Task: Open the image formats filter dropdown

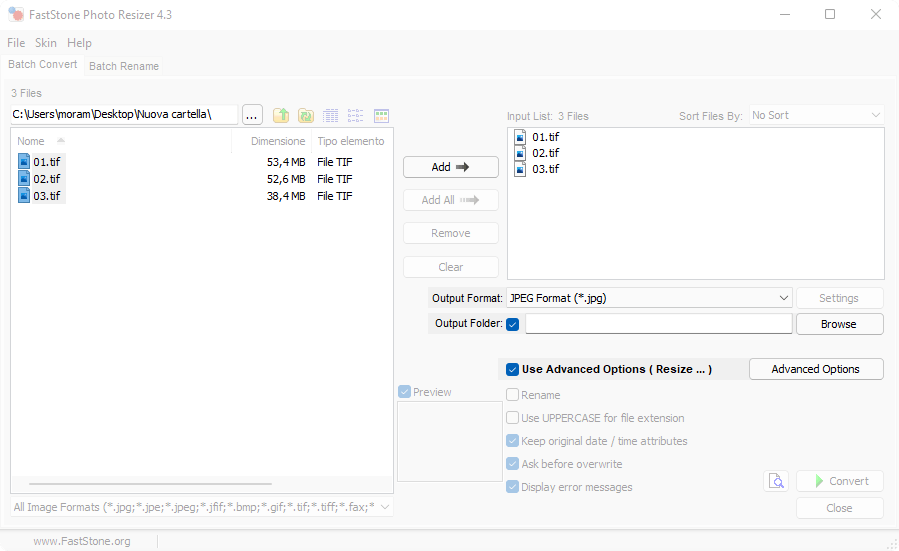Action: [x=202, y=507]
